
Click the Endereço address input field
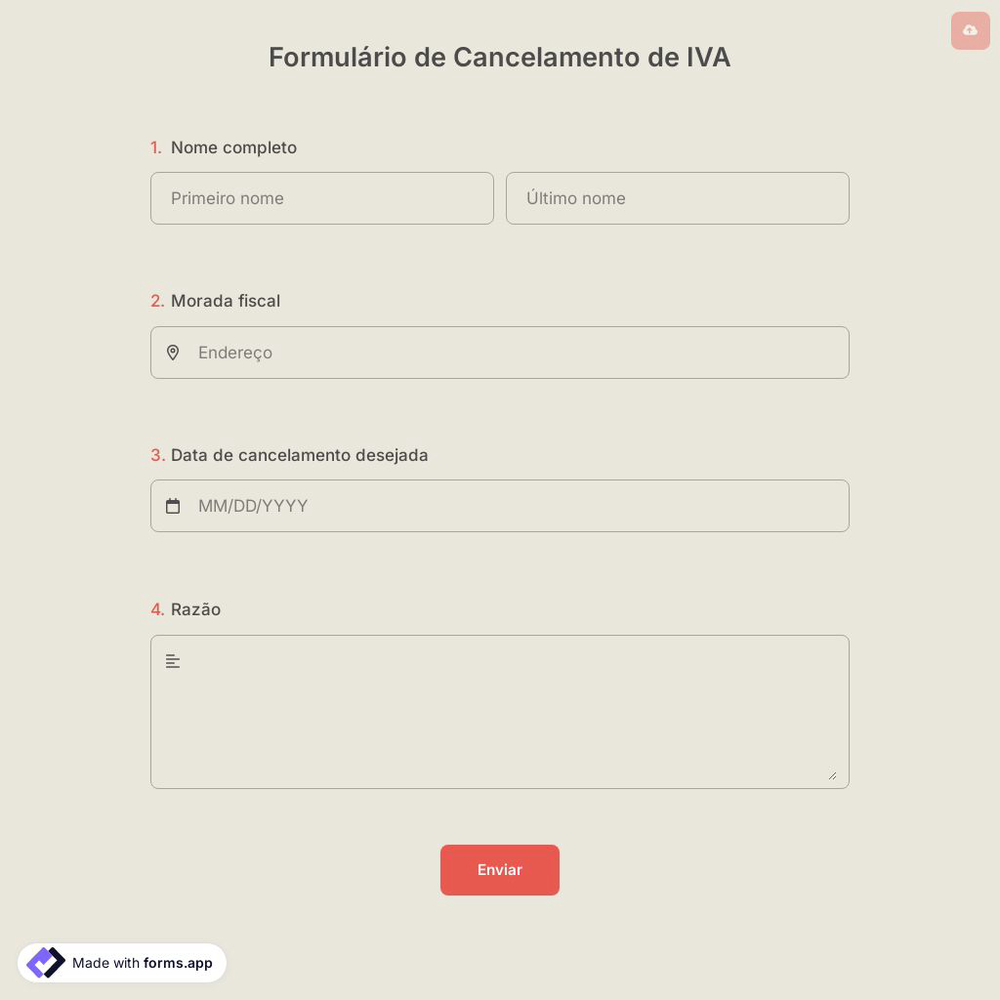[500, 352]
